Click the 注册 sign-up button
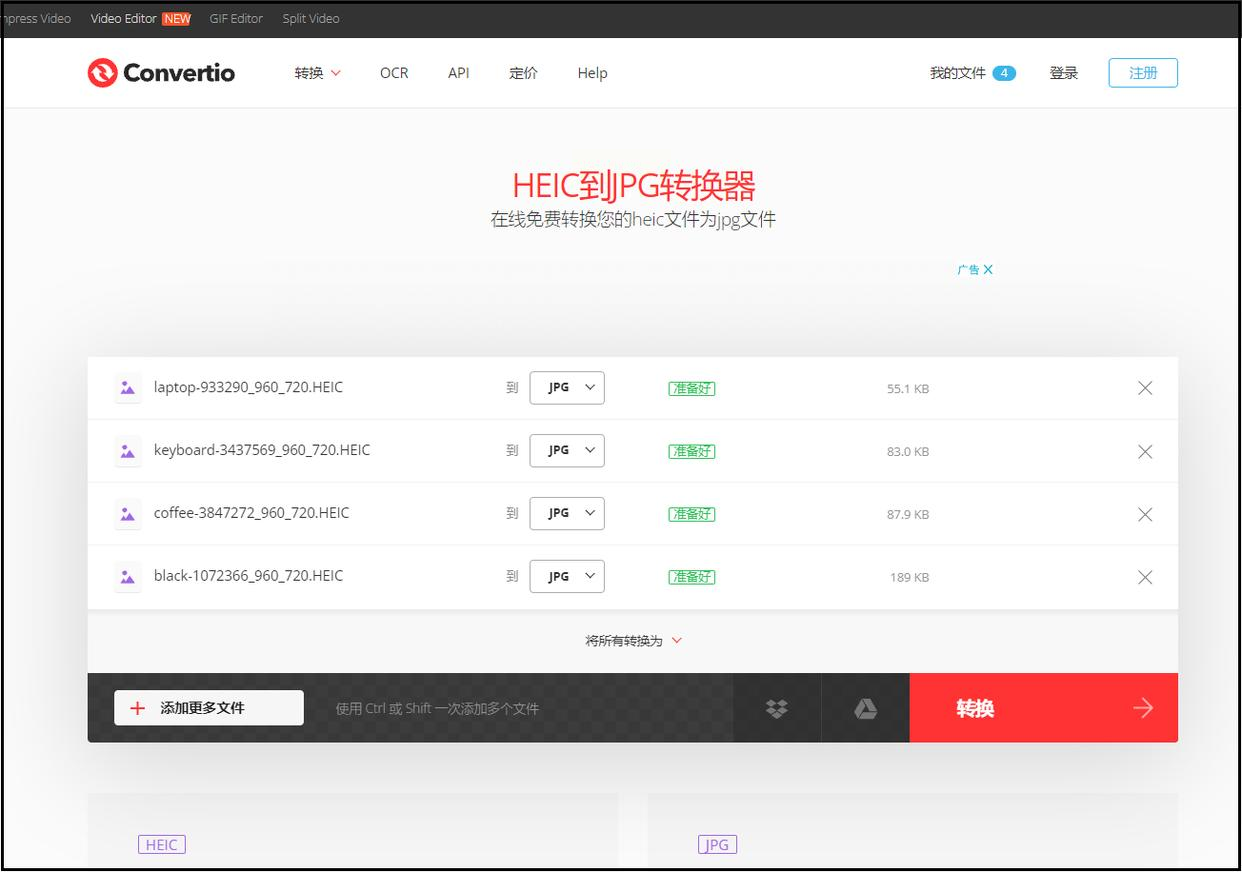The height and width of the screenshot is (872, 1242). (1143, 73)
